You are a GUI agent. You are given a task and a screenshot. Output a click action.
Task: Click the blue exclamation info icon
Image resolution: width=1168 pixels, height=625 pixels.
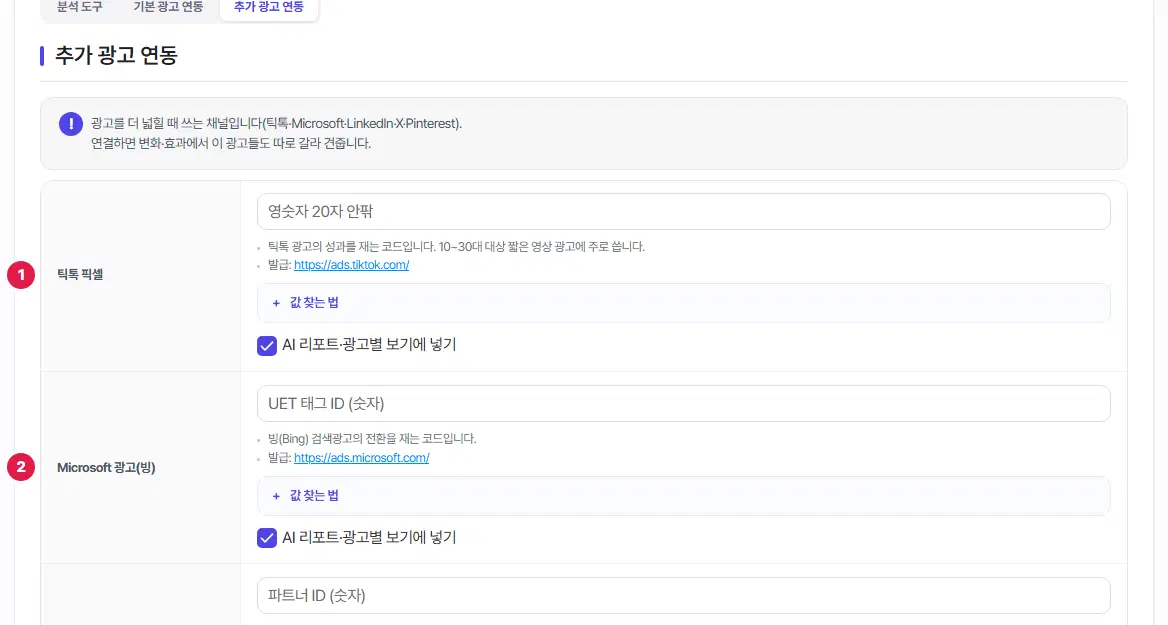coord(71,124)
